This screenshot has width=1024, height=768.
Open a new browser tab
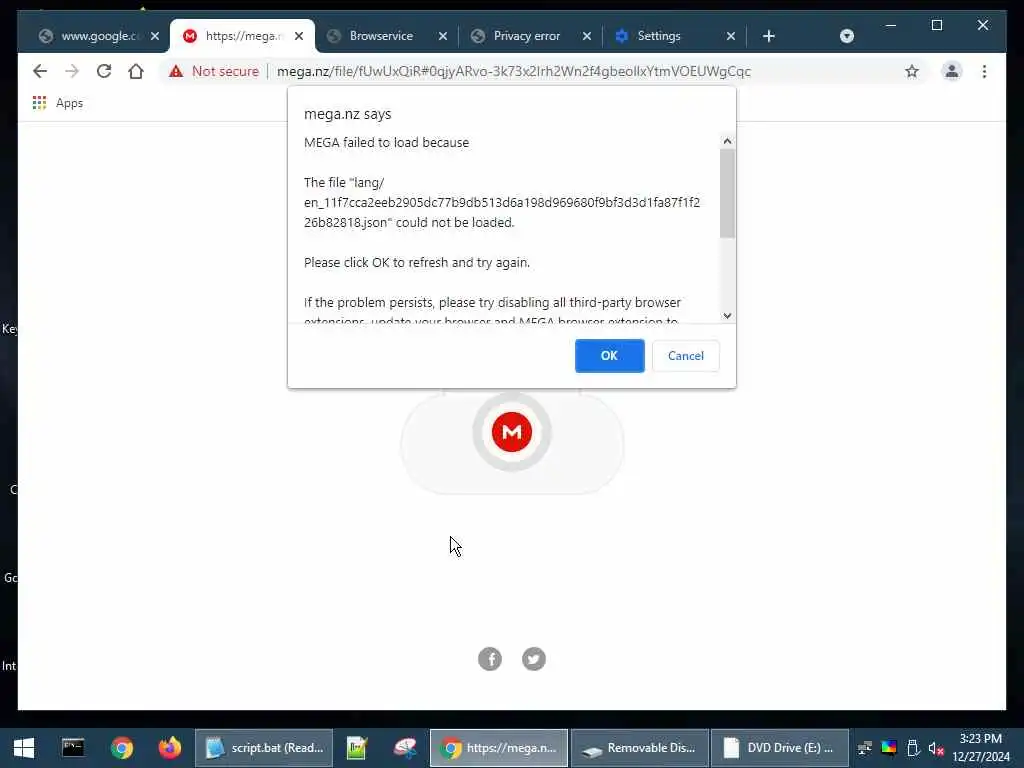coord(769,36)
